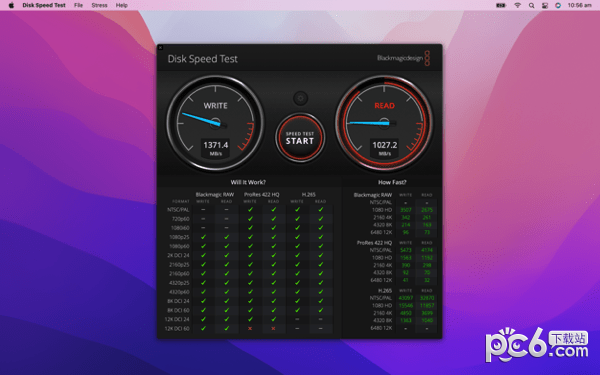Open the Help menu
This screenshot has height=375, width=600.
122,5
